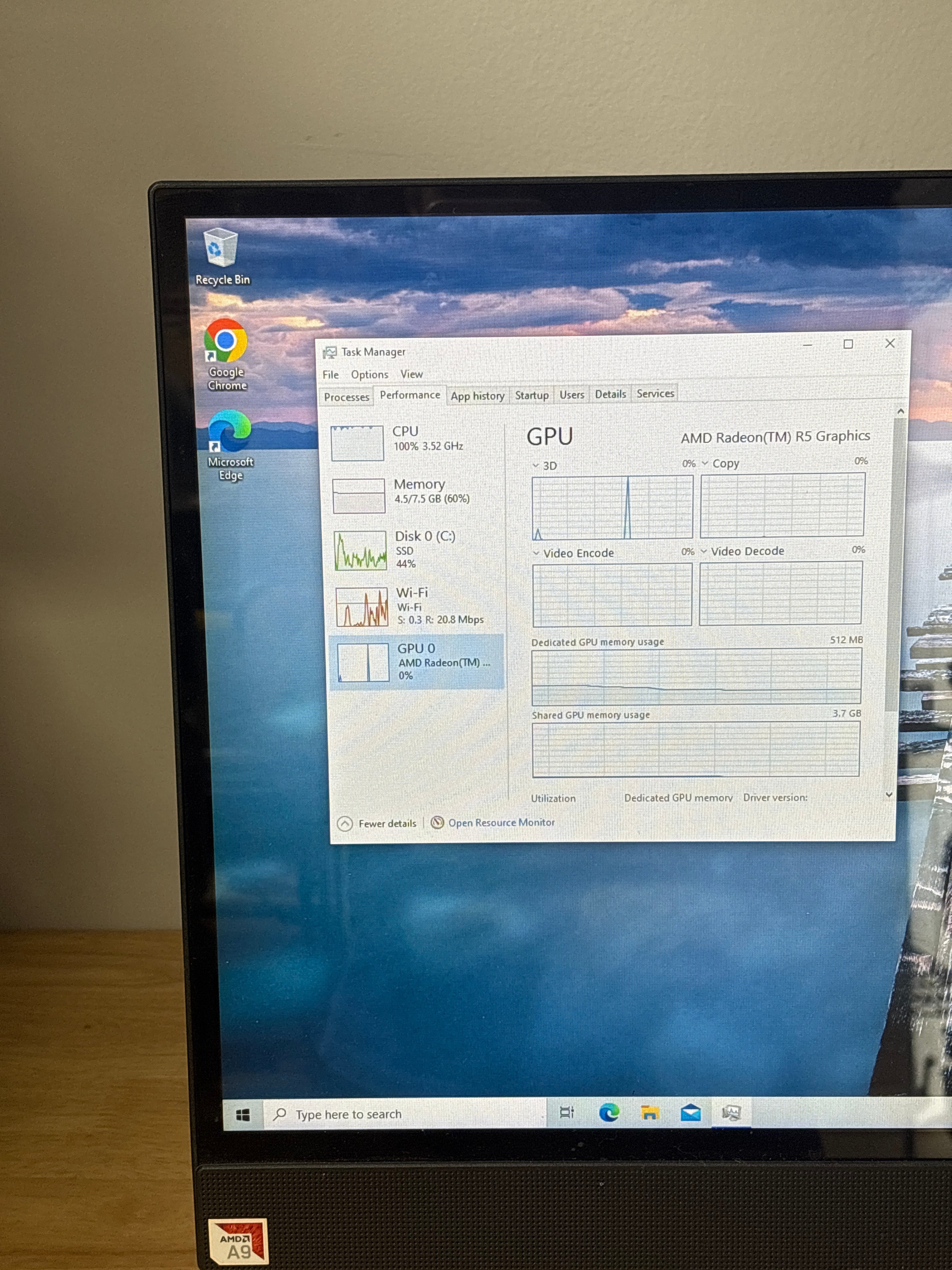952x1270 pixels.
Task: Minimize the Task Manager window
Action: tap(807, 345)
